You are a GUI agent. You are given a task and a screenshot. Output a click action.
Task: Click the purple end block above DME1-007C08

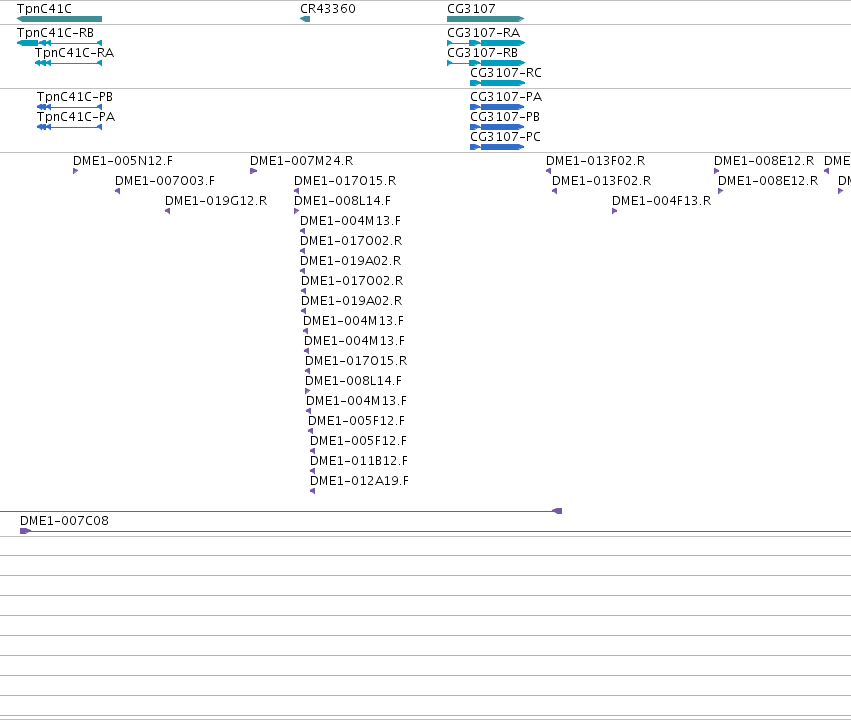(557, 511)
